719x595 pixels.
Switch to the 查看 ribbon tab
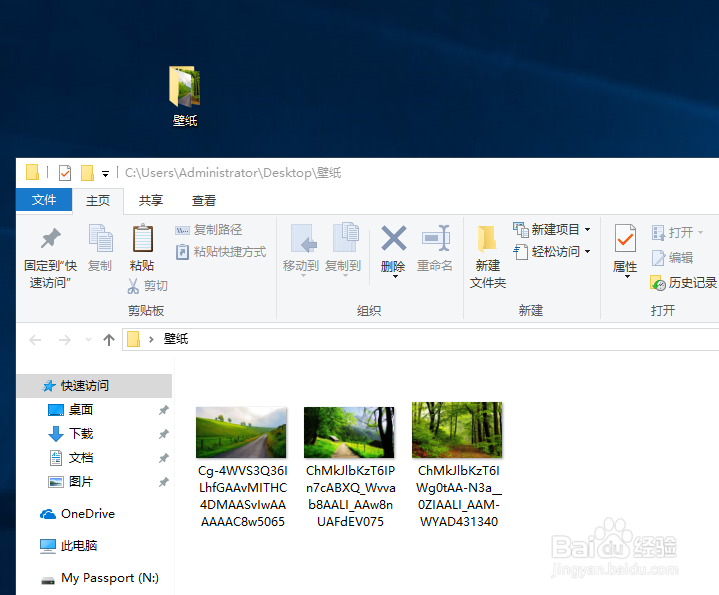point(204,201)
